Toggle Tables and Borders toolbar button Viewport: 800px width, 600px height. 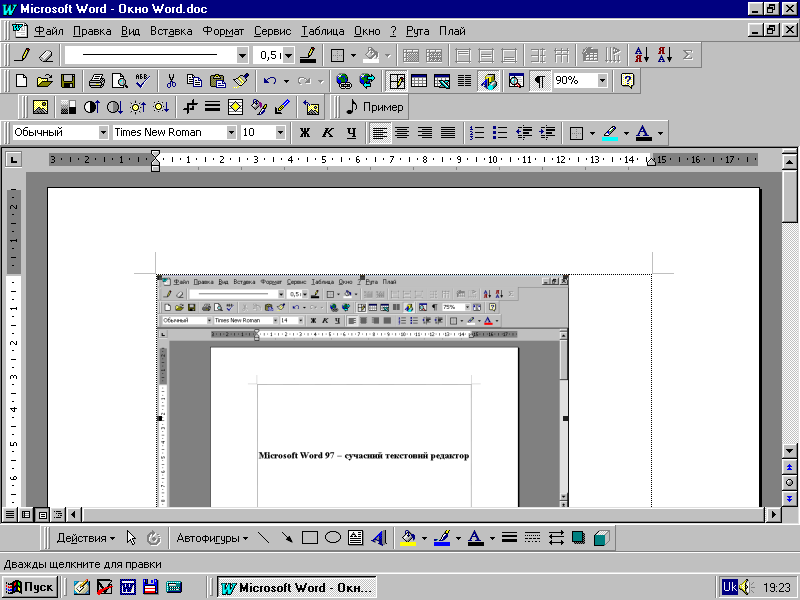[x=396, y=81]
